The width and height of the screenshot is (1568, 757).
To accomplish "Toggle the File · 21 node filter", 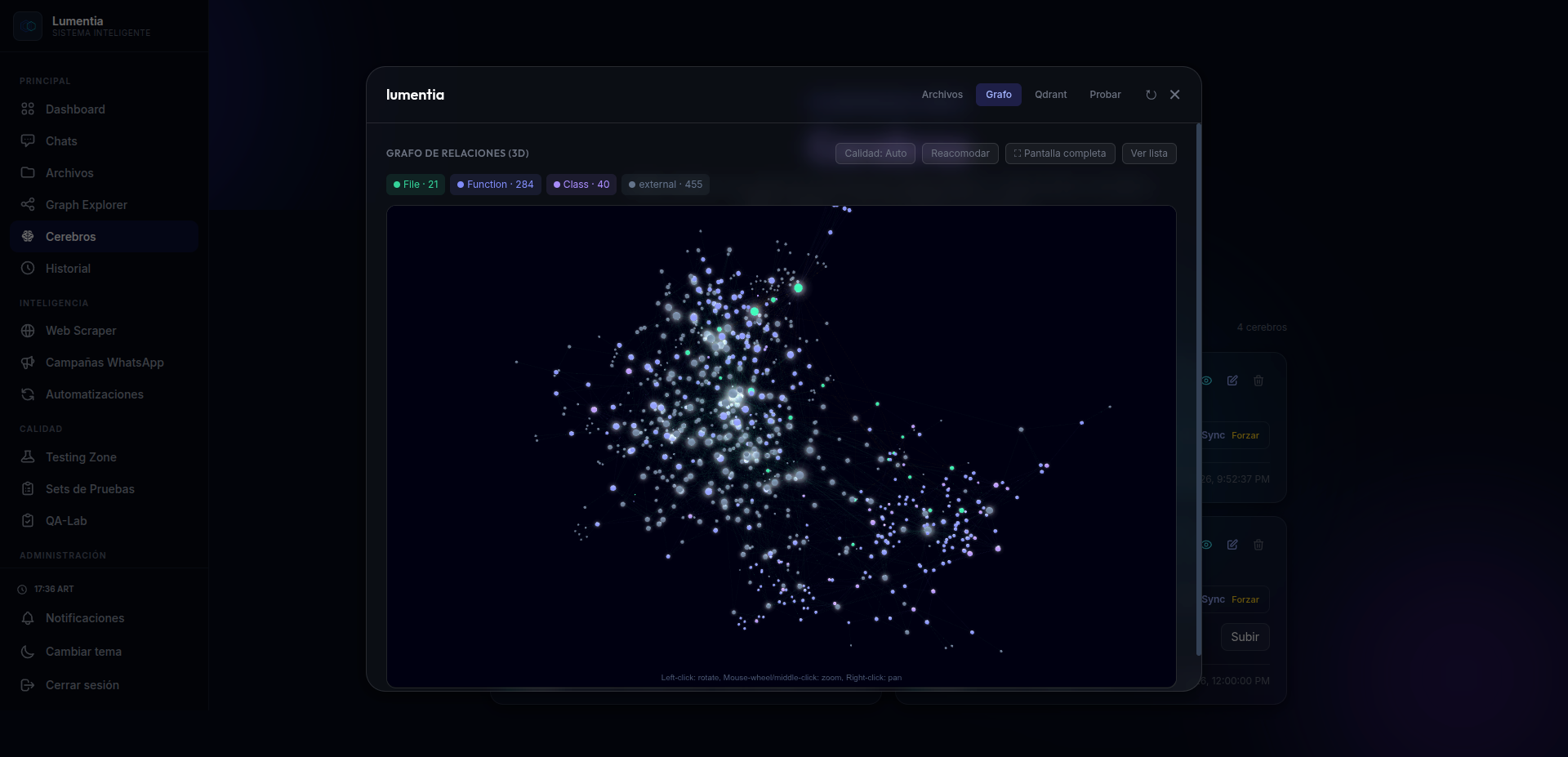I will coord(416,185).
